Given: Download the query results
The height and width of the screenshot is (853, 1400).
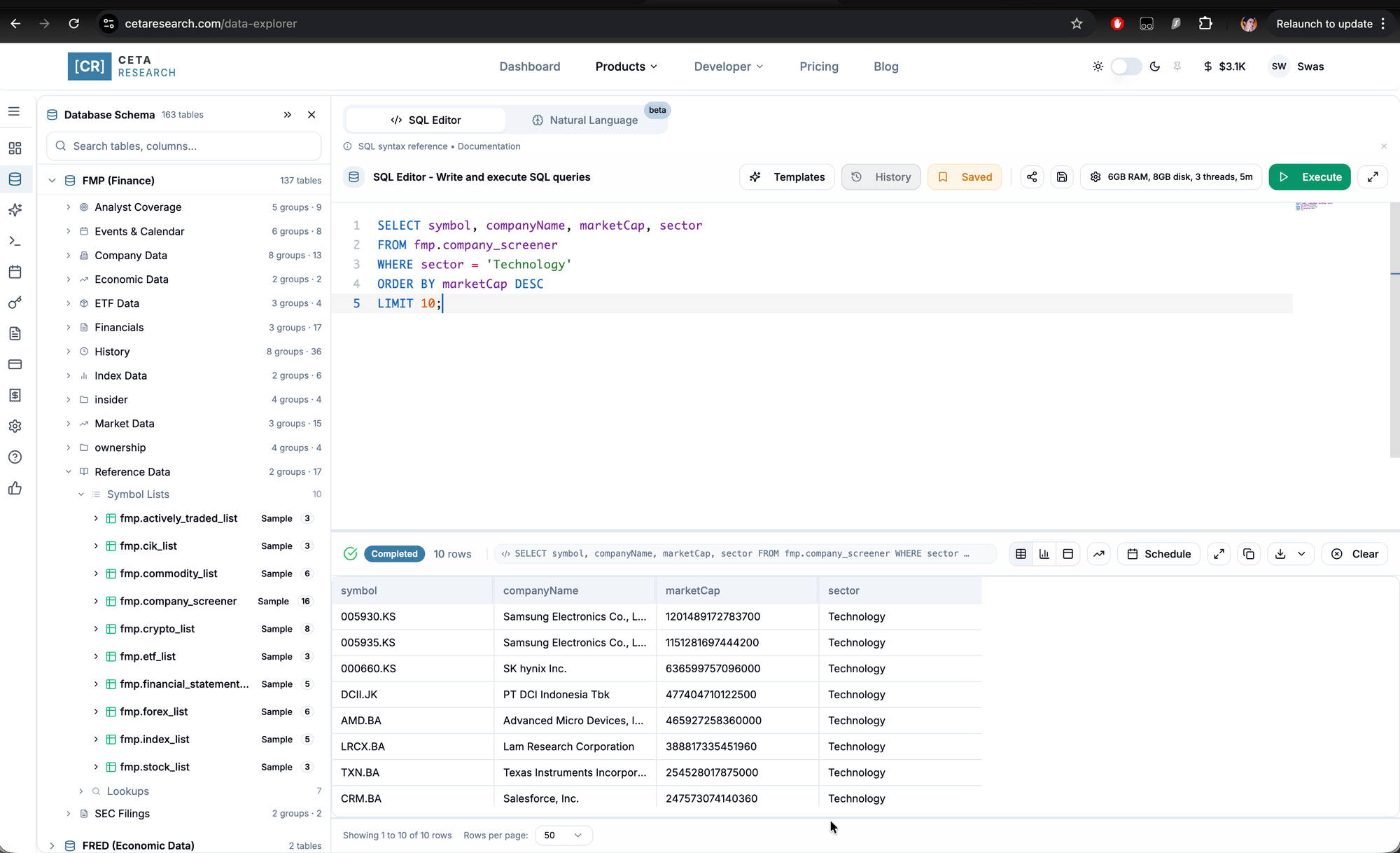Looking at the screenshot, I should pos(1280,554).
